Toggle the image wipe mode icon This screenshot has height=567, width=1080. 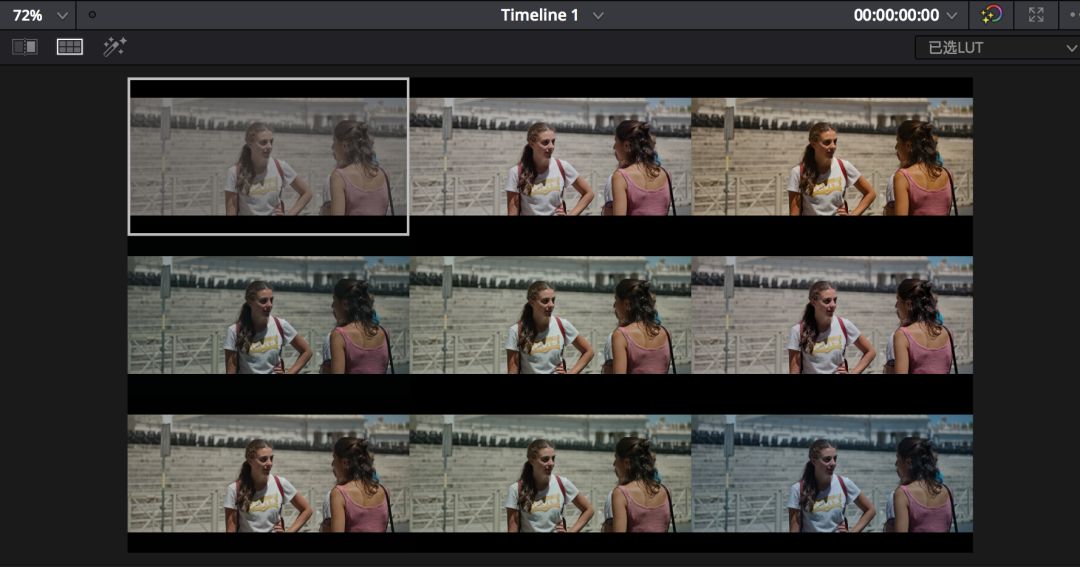tap(25, 47)
